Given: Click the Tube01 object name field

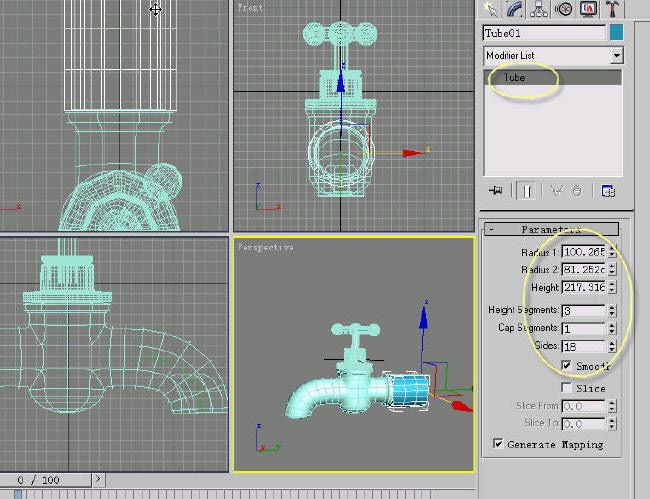Looking at the screenshot, I should pos(544,33).
